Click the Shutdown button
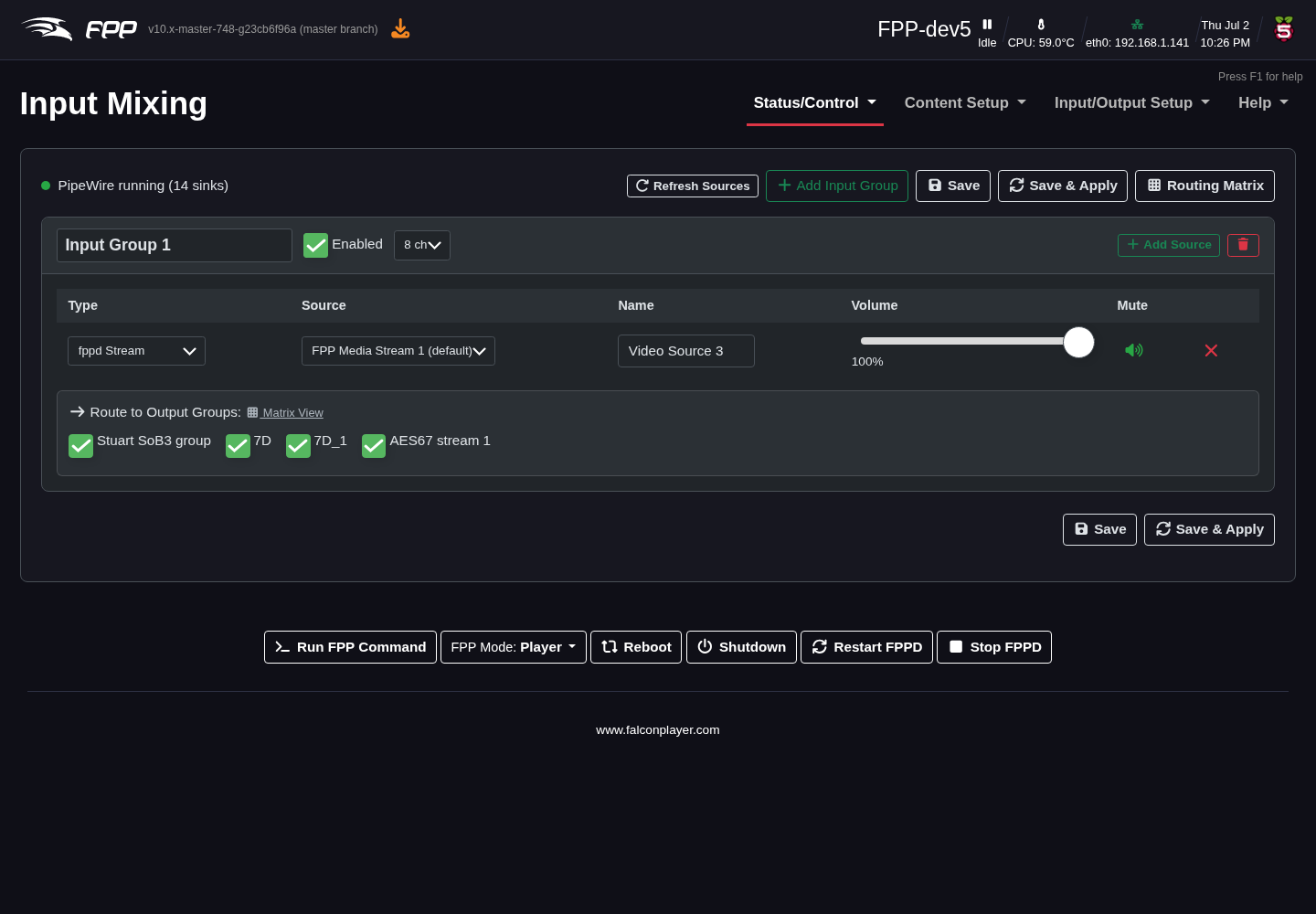1316x914 pixels. 741,647
